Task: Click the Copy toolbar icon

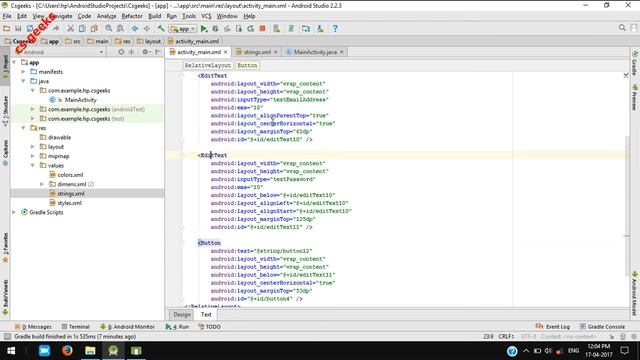Action: (x=82, y=29)
